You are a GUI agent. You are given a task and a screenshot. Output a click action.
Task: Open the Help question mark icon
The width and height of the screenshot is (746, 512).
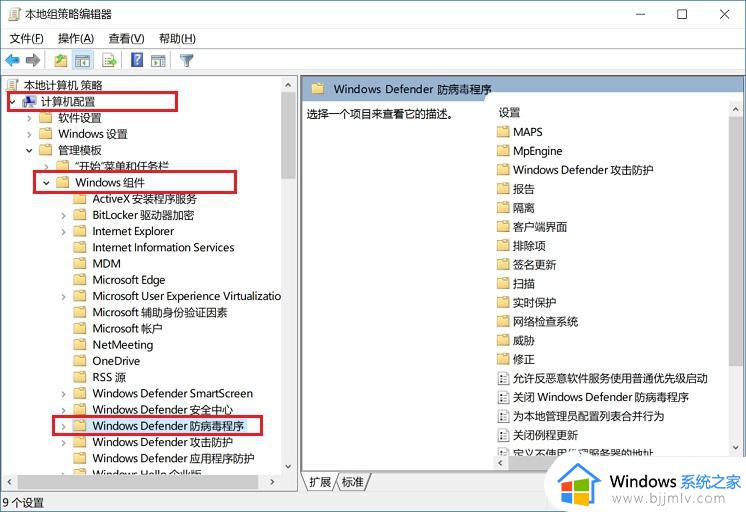[x=137, y=60]
